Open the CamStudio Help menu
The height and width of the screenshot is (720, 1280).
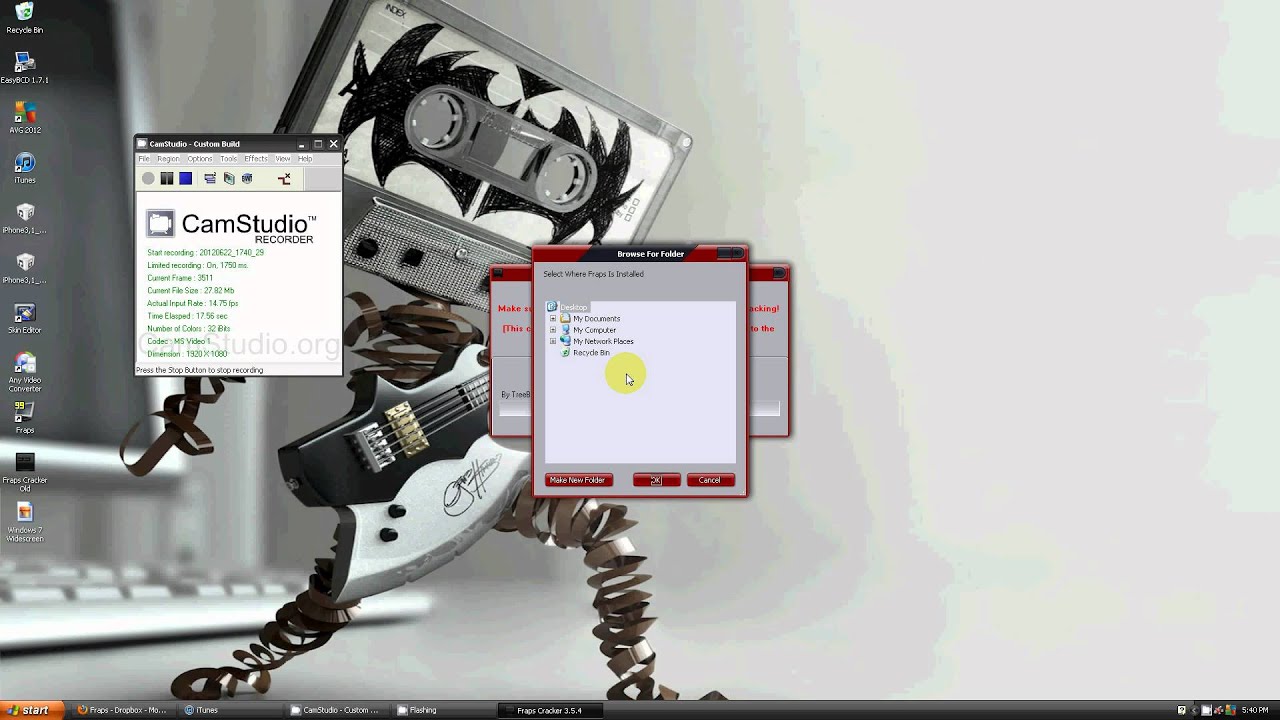pos(305,159)
